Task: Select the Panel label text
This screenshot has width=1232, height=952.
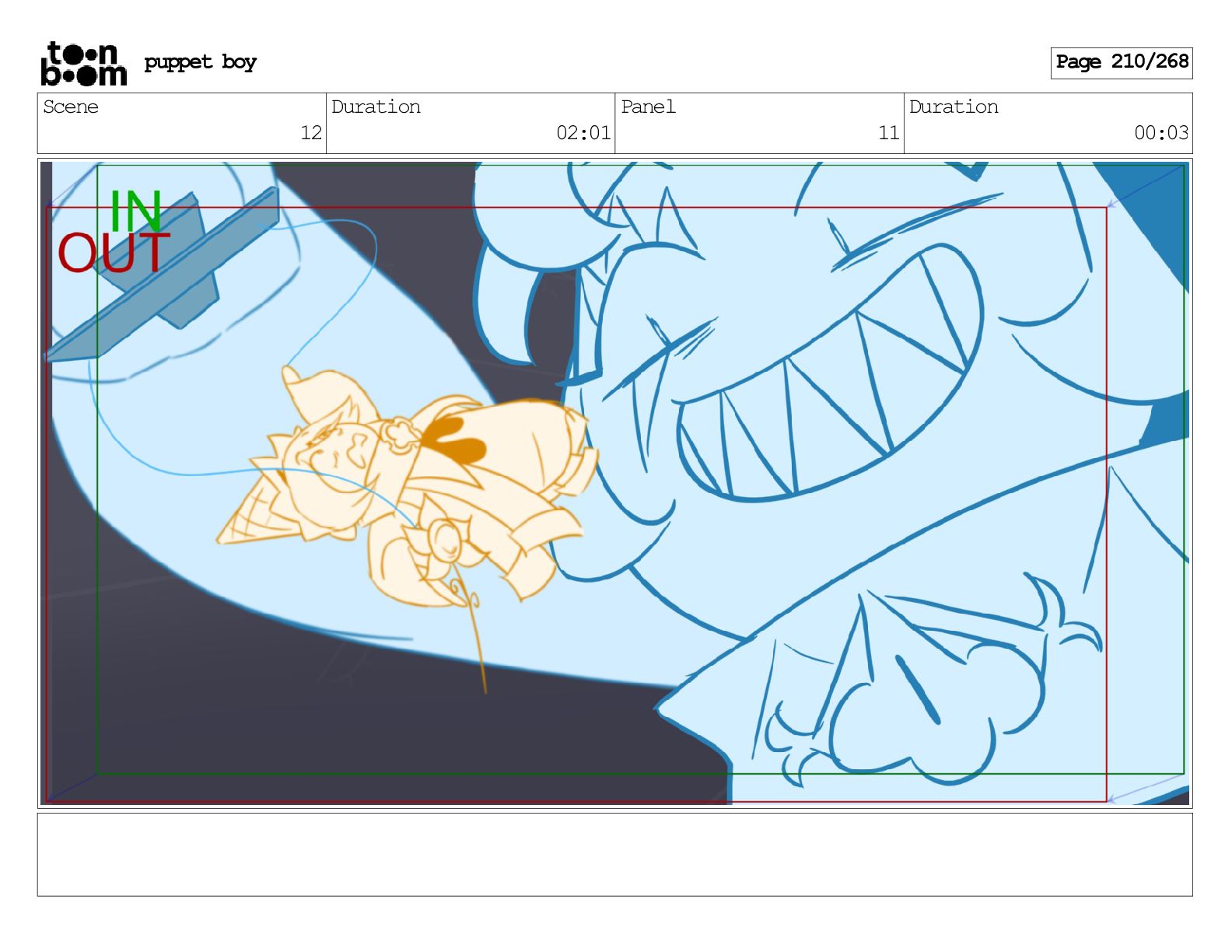Action: [x=648, y=107]
